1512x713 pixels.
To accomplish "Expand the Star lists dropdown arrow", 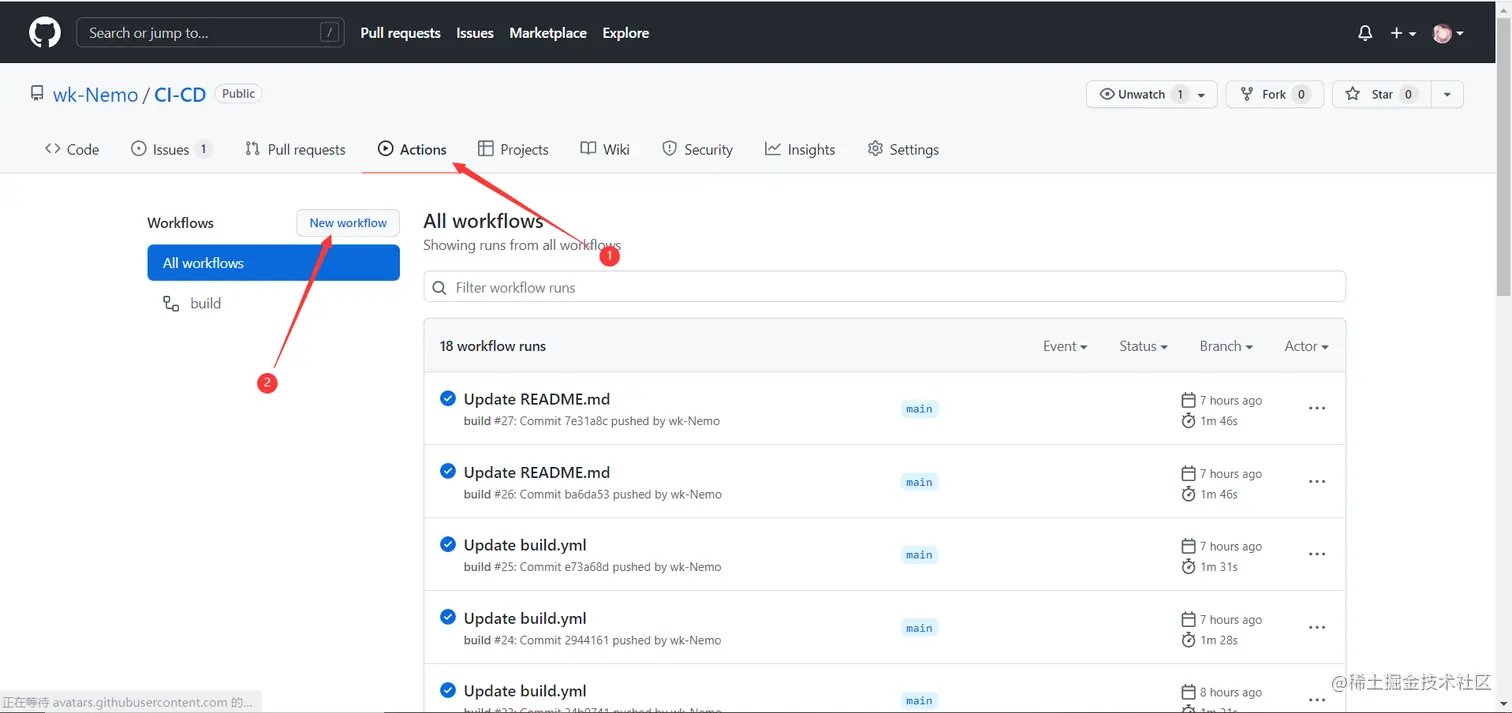I will tap(1447, 94).
